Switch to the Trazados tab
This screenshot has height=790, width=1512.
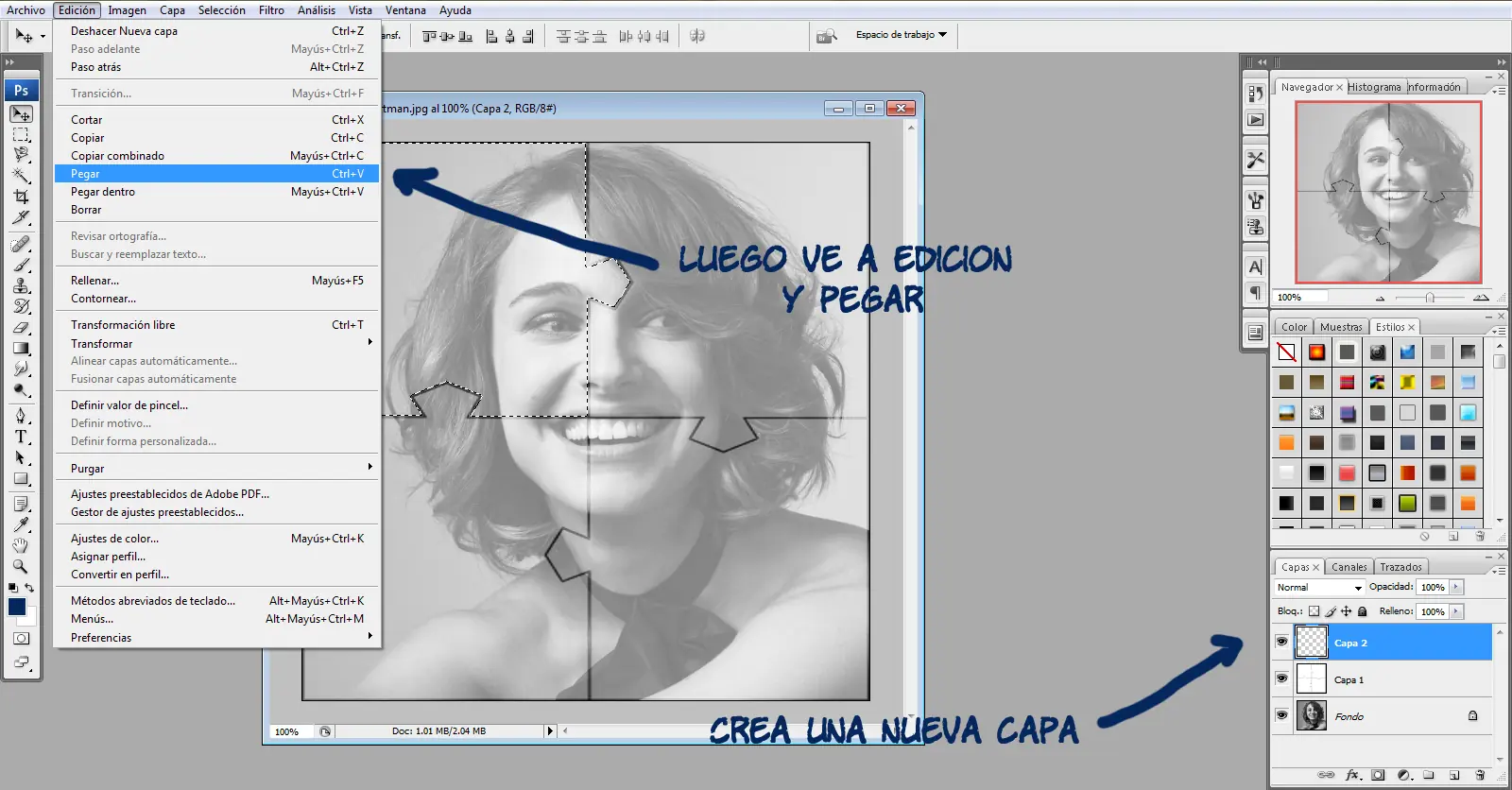[1400, 567]
